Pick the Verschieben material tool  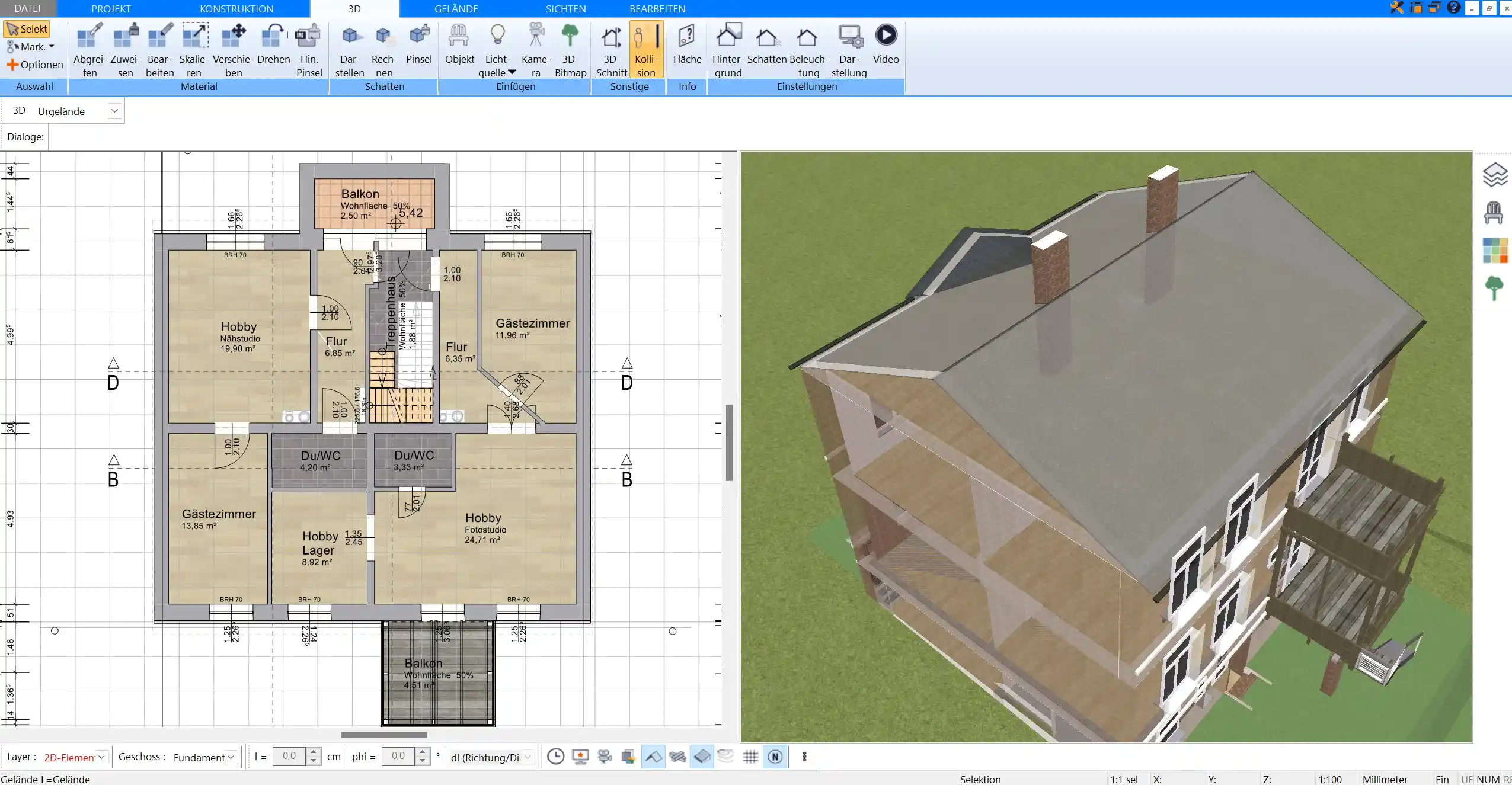[x=234, y=50]
